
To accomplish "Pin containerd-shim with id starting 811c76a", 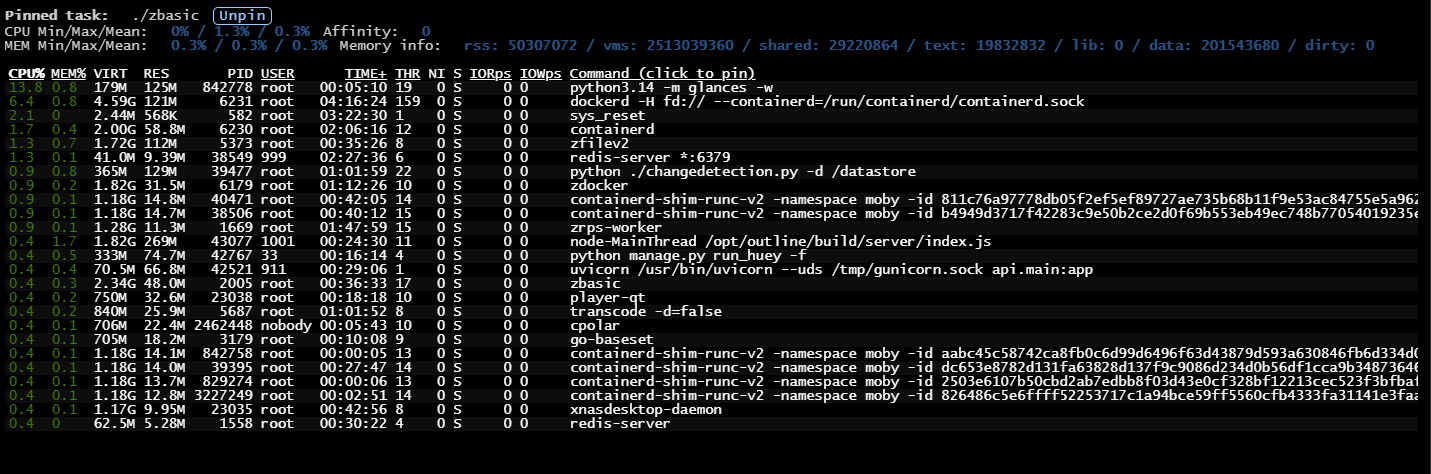I will (x=994, y=199).
